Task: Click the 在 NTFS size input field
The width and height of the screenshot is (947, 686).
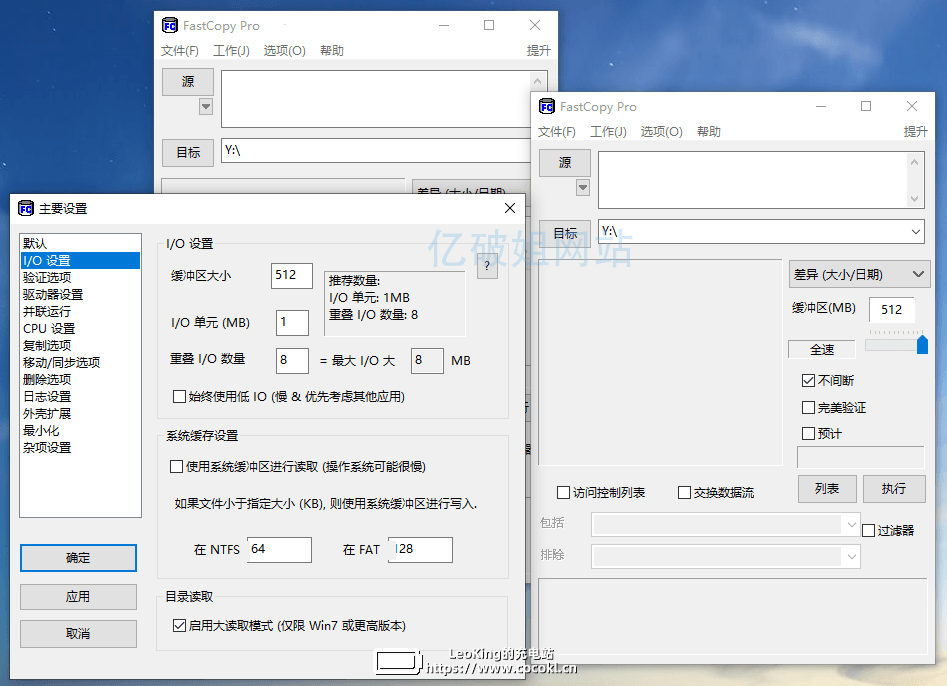Action: coord(279,550)
